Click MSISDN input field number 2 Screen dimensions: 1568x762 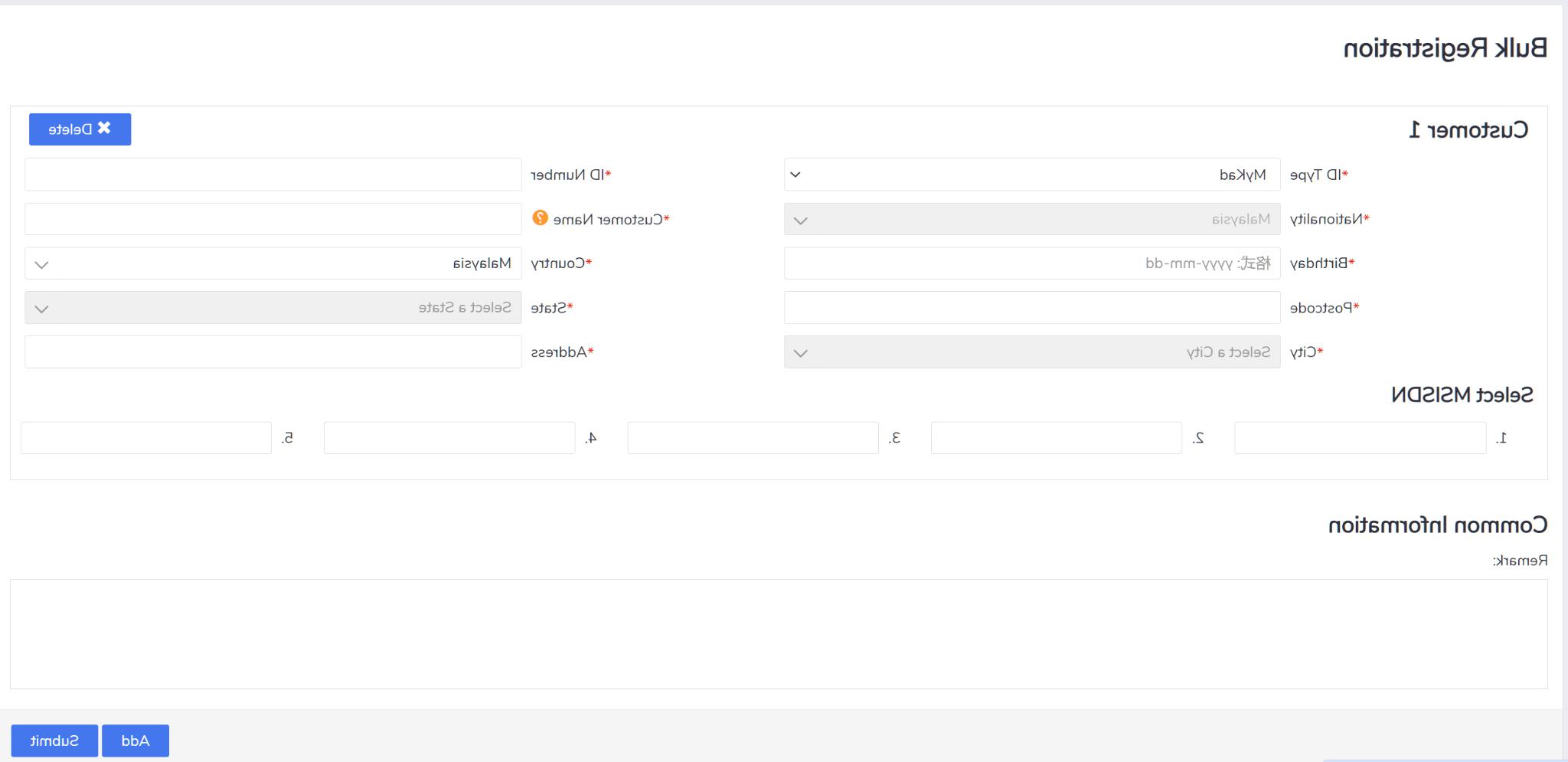pyautogui.click(x=1057, y=438)
